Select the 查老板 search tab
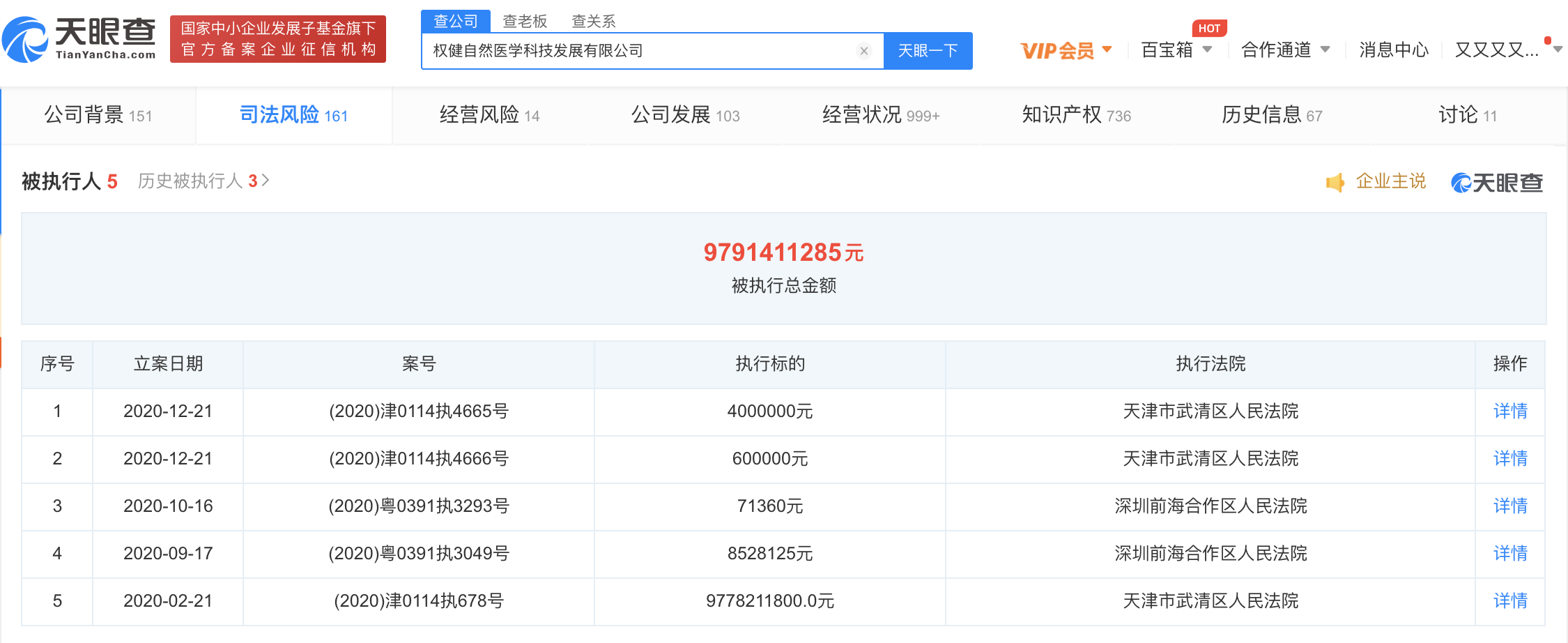 525,22
